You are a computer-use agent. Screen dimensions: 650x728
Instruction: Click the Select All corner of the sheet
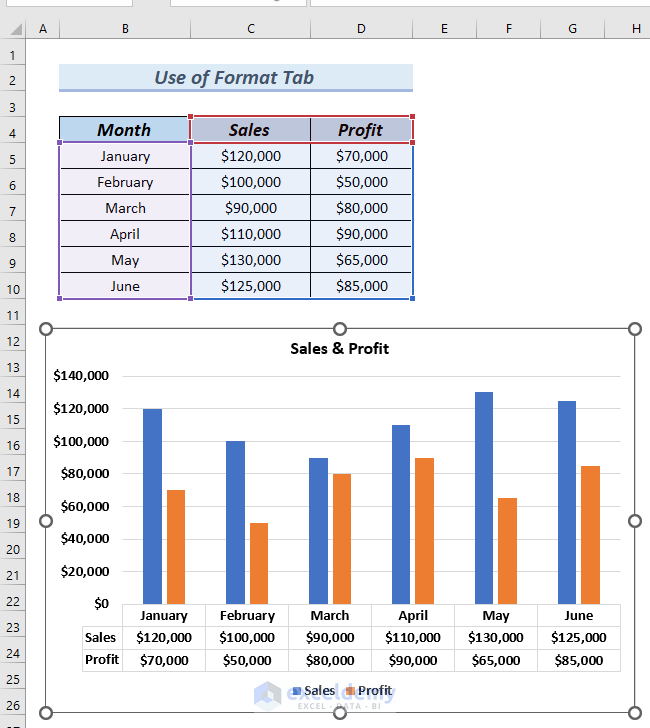click(14, 29)
